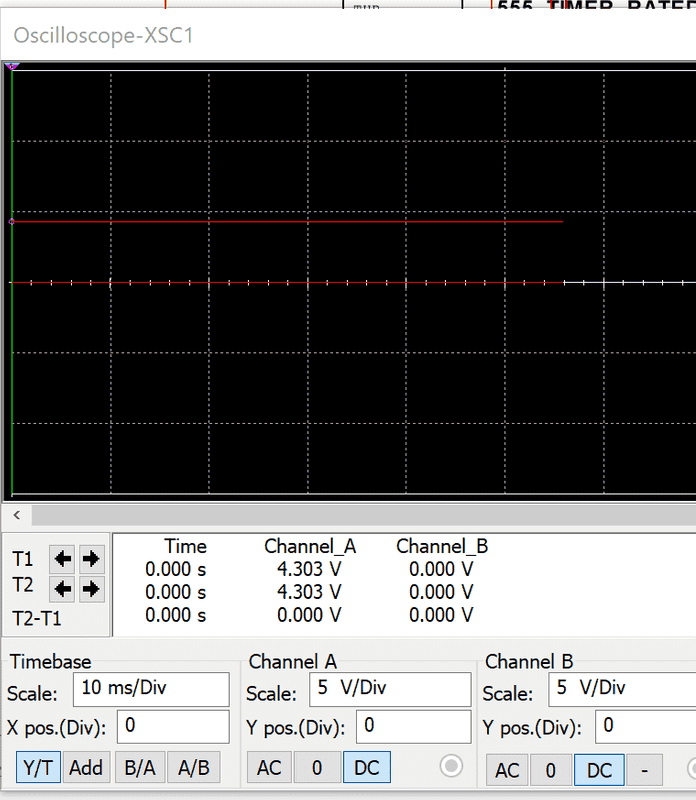Choose DC coupling for Channel A
The height and width of the screenshot is (800, 696).
point(367,768)
